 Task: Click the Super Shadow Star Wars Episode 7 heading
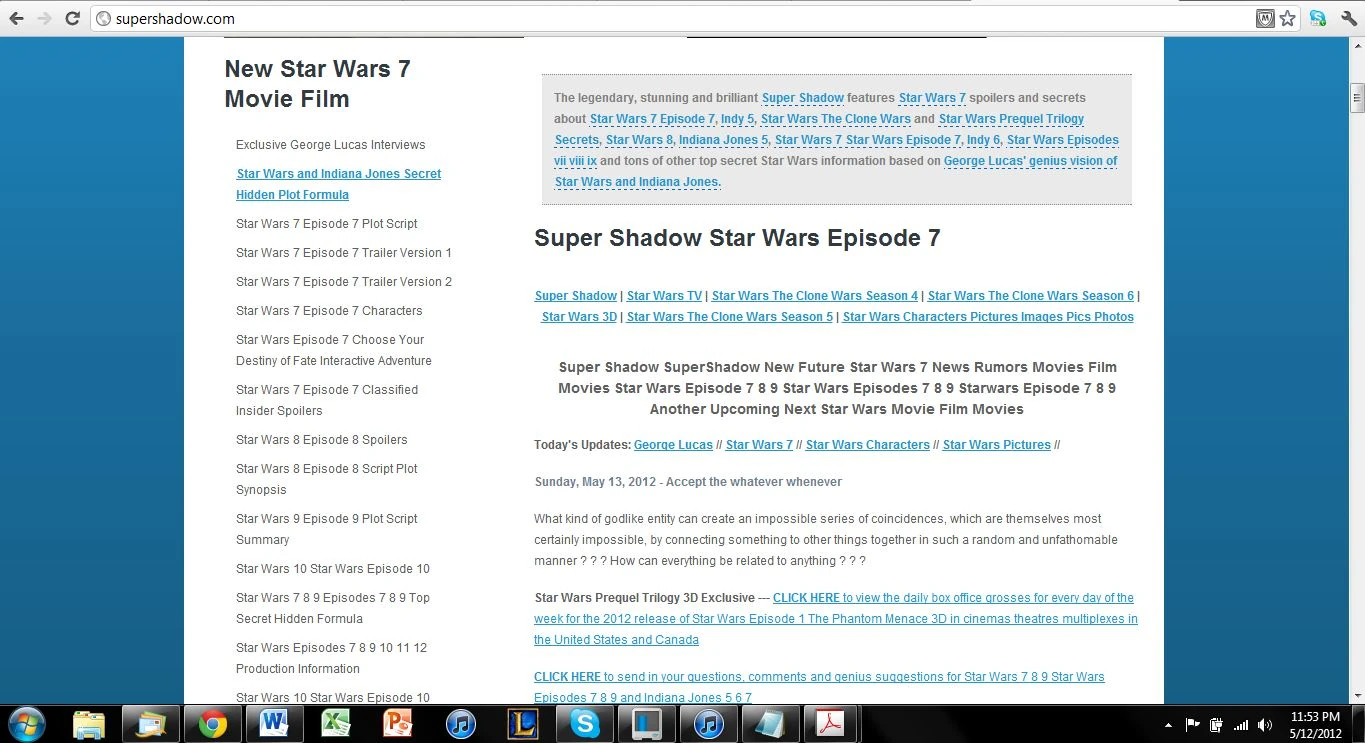(737, 238)
